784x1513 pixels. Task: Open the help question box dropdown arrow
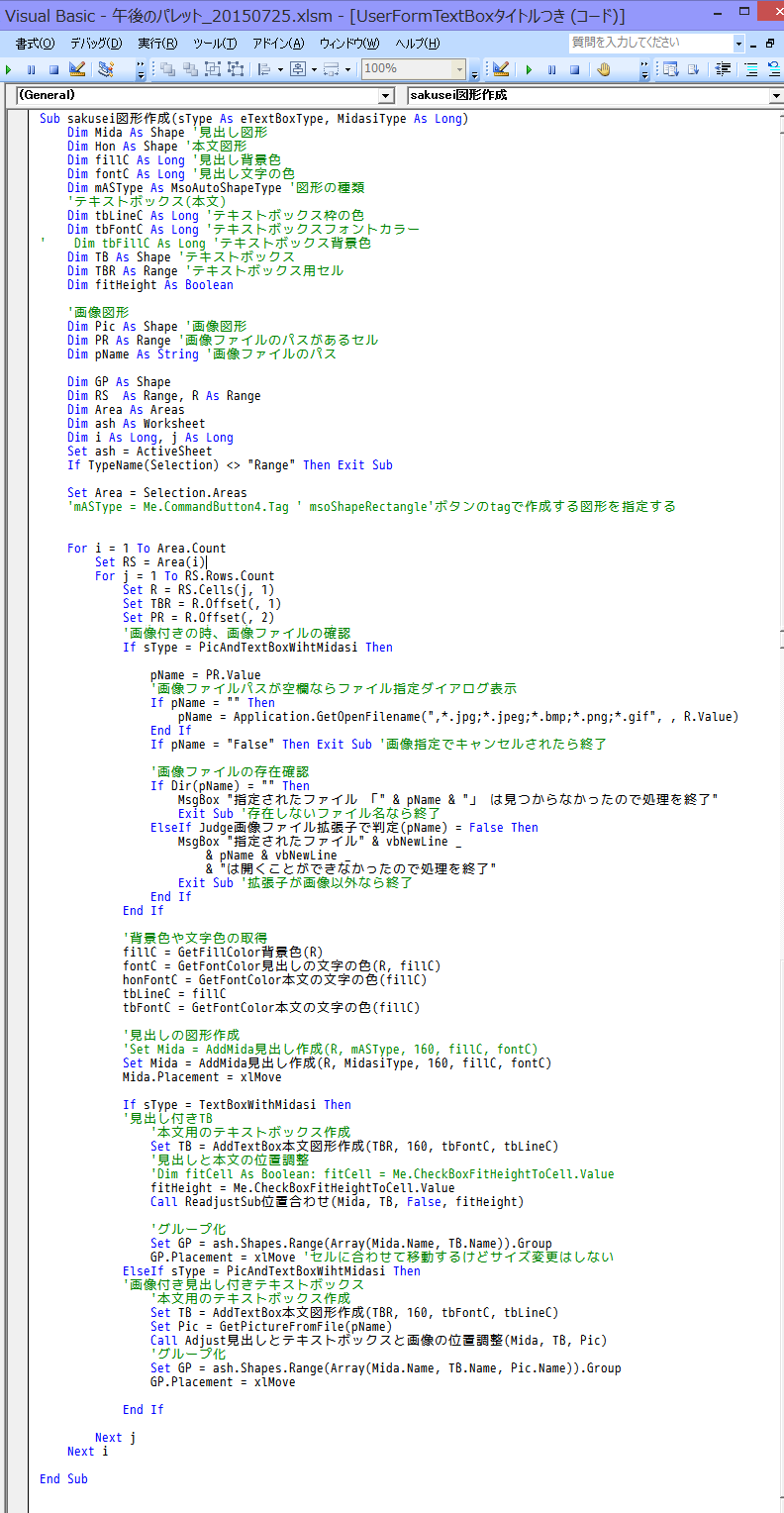738,43
